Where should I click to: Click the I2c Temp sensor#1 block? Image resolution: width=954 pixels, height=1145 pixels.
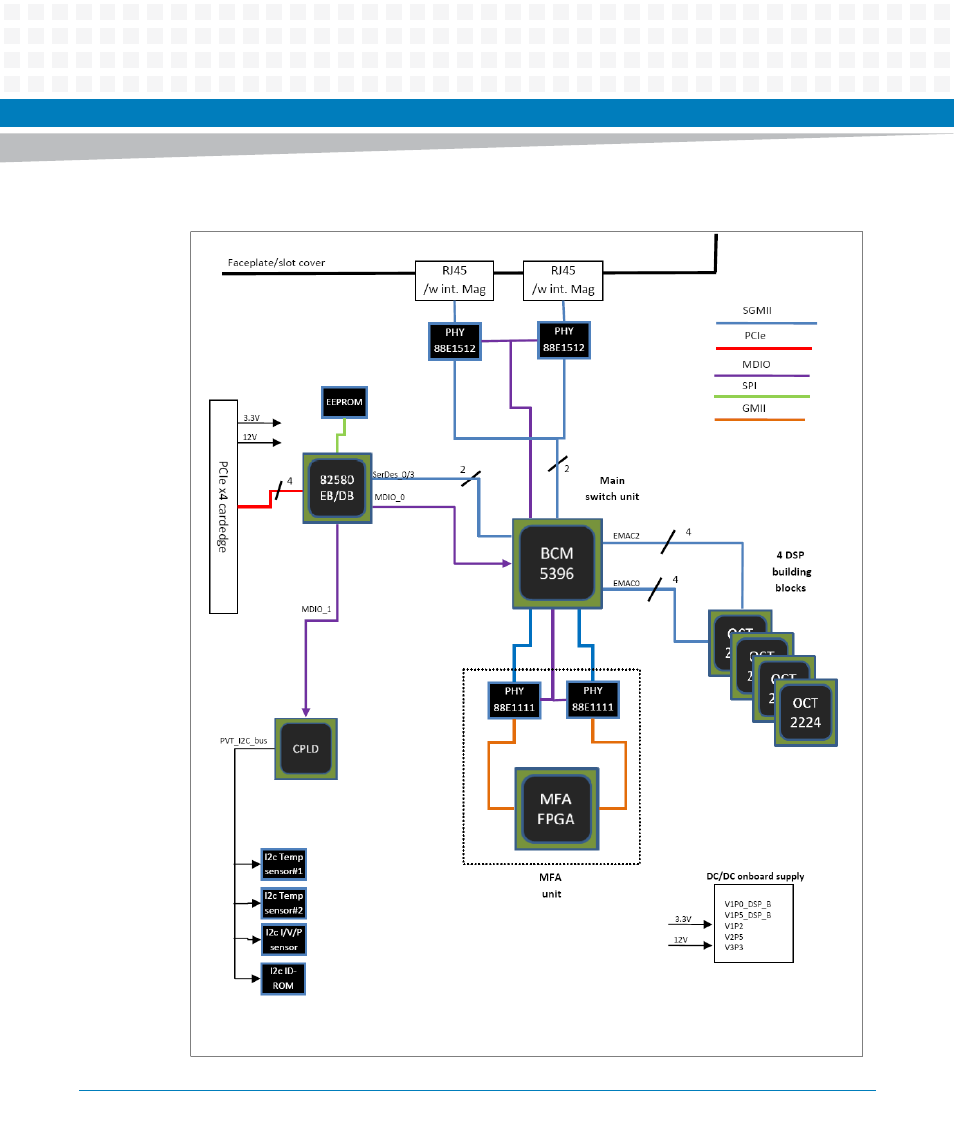[283, 864]
